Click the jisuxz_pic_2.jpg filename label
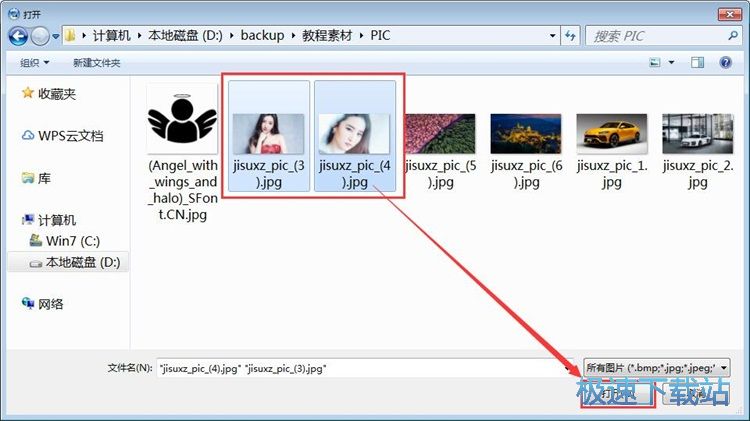Image resolution: width=750 pixels, height=421 pixels. [698, 174]
